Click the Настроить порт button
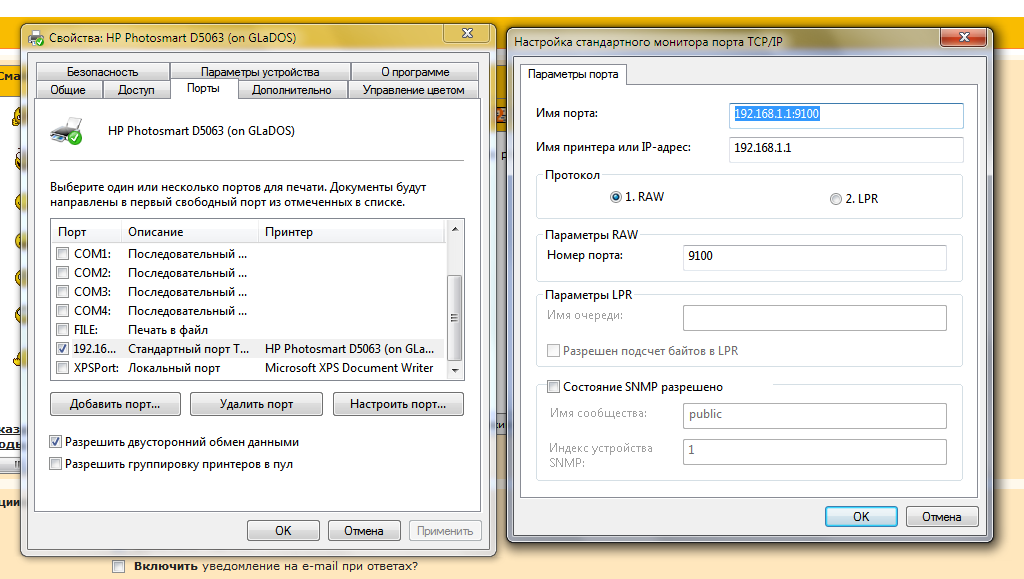This screenshot has height=579, width=1024. coord(398,404)
